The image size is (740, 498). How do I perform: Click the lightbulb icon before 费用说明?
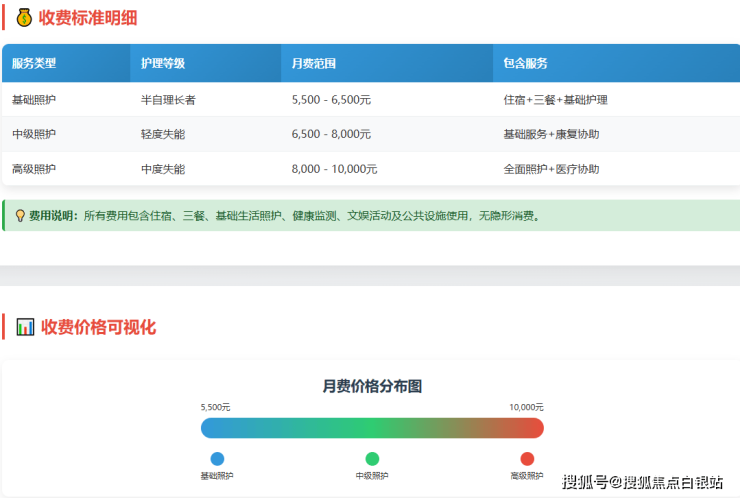pyautogui.click(x=20, y=215)
